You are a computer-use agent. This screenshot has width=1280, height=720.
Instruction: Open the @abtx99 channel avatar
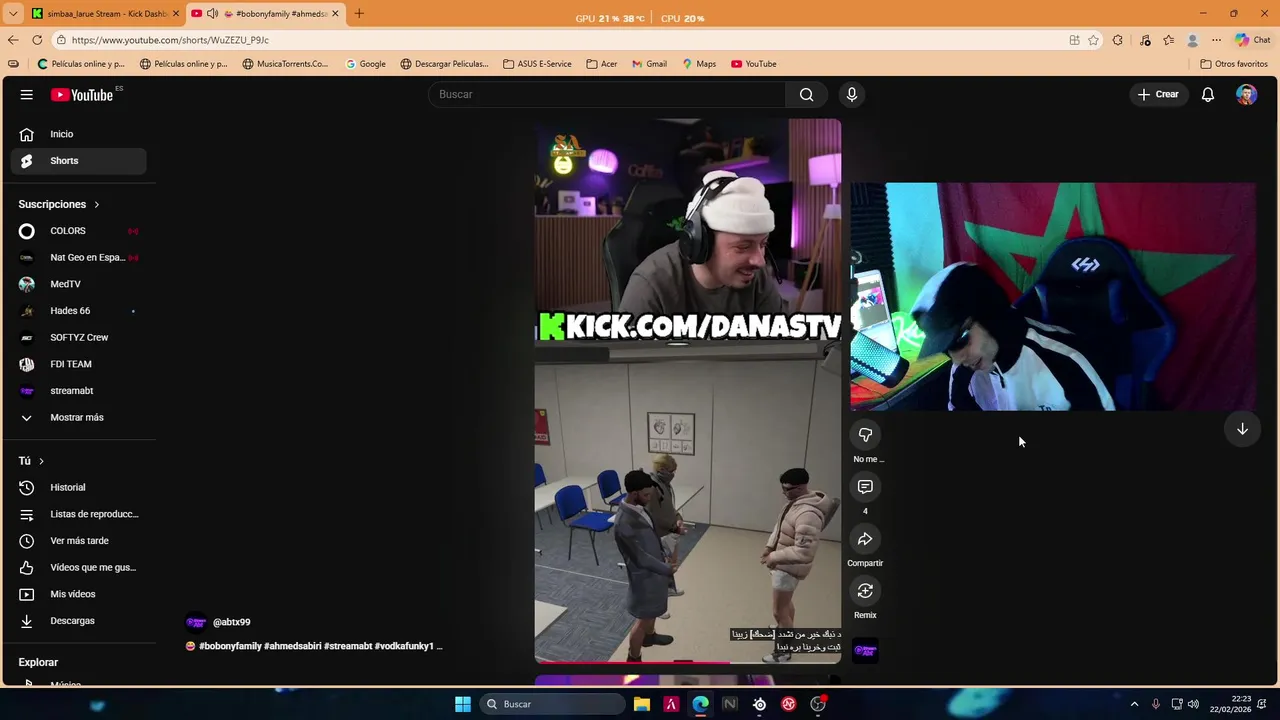[196, 622]
